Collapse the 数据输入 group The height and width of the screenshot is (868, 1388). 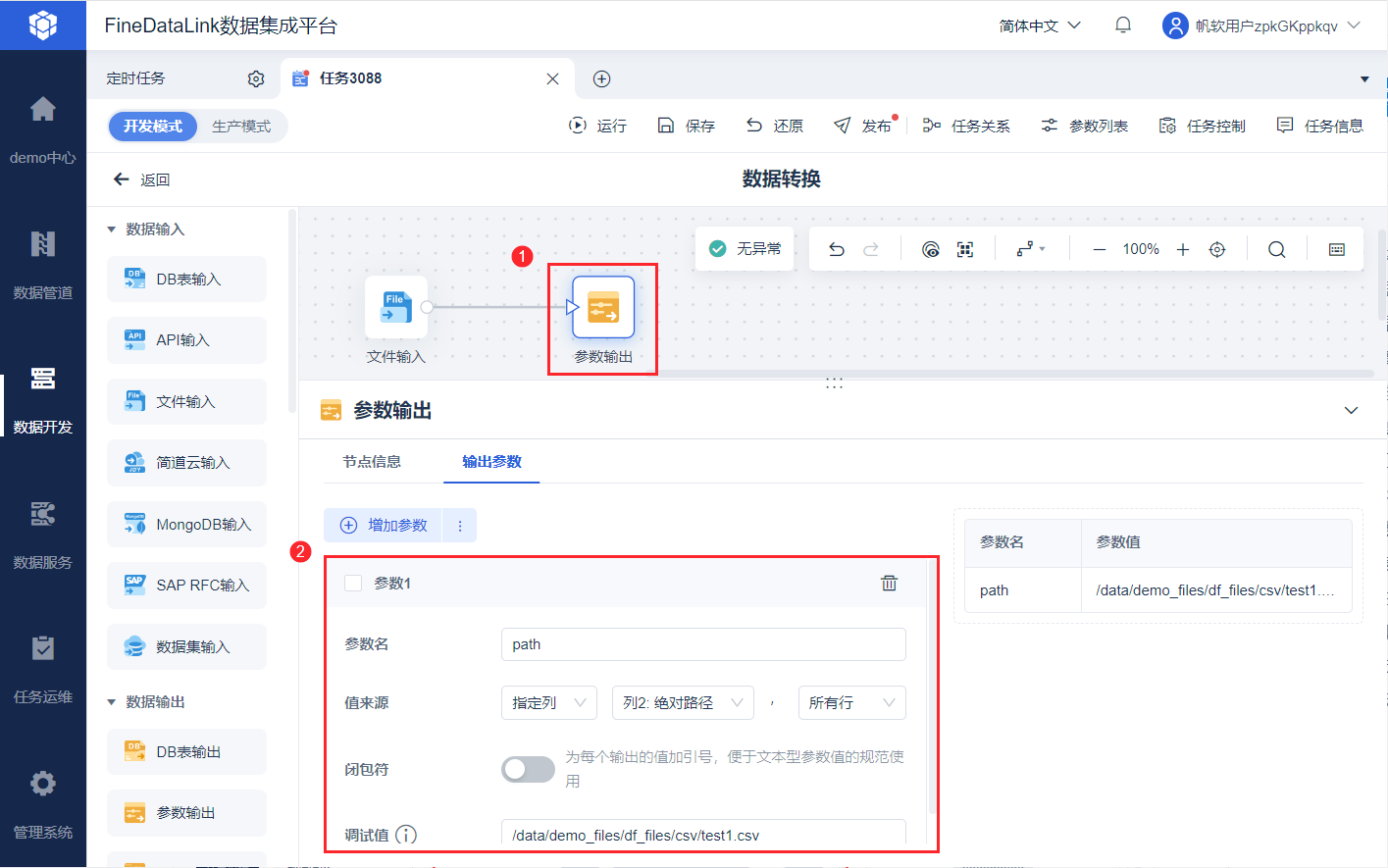[111, 230]
